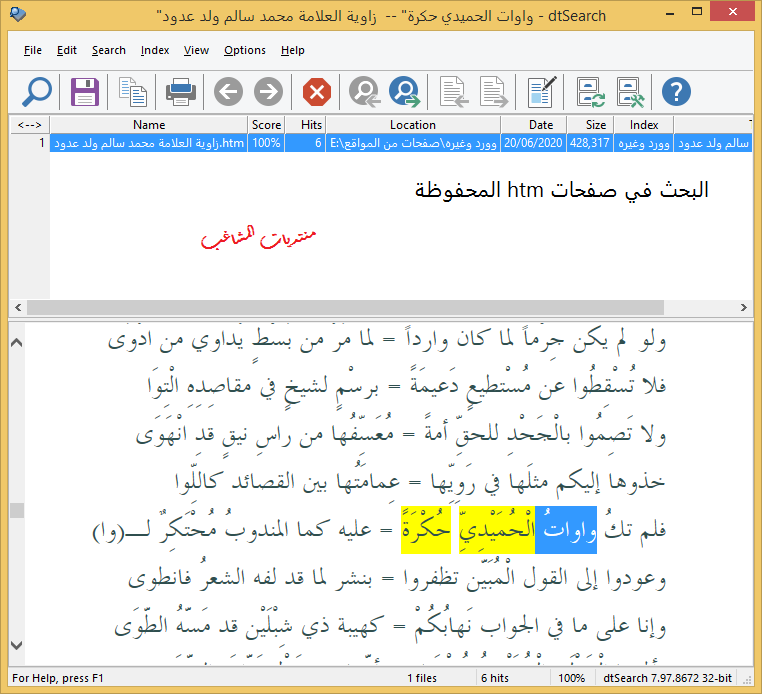The image size is (762, 694).
Task: Go back with the left arrow icon
Action: click(228, 93)
